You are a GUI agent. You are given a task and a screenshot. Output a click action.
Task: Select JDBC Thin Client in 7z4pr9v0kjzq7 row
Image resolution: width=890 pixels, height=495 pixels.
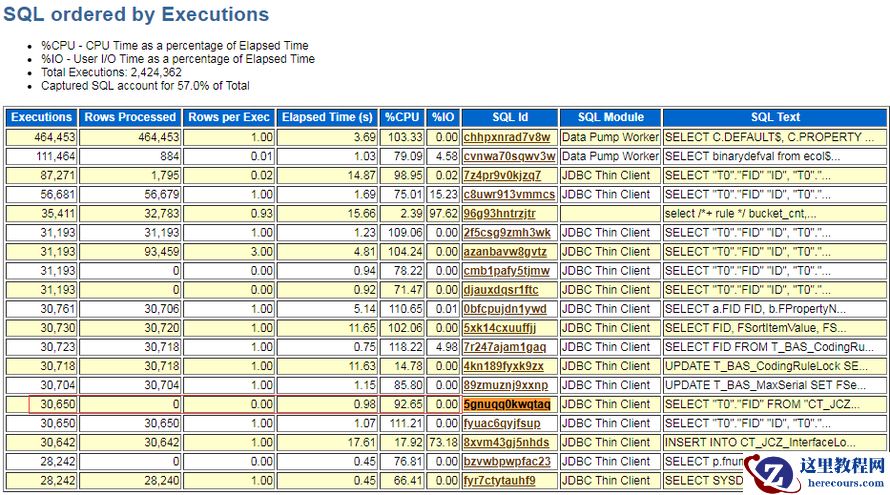[606, 175]
